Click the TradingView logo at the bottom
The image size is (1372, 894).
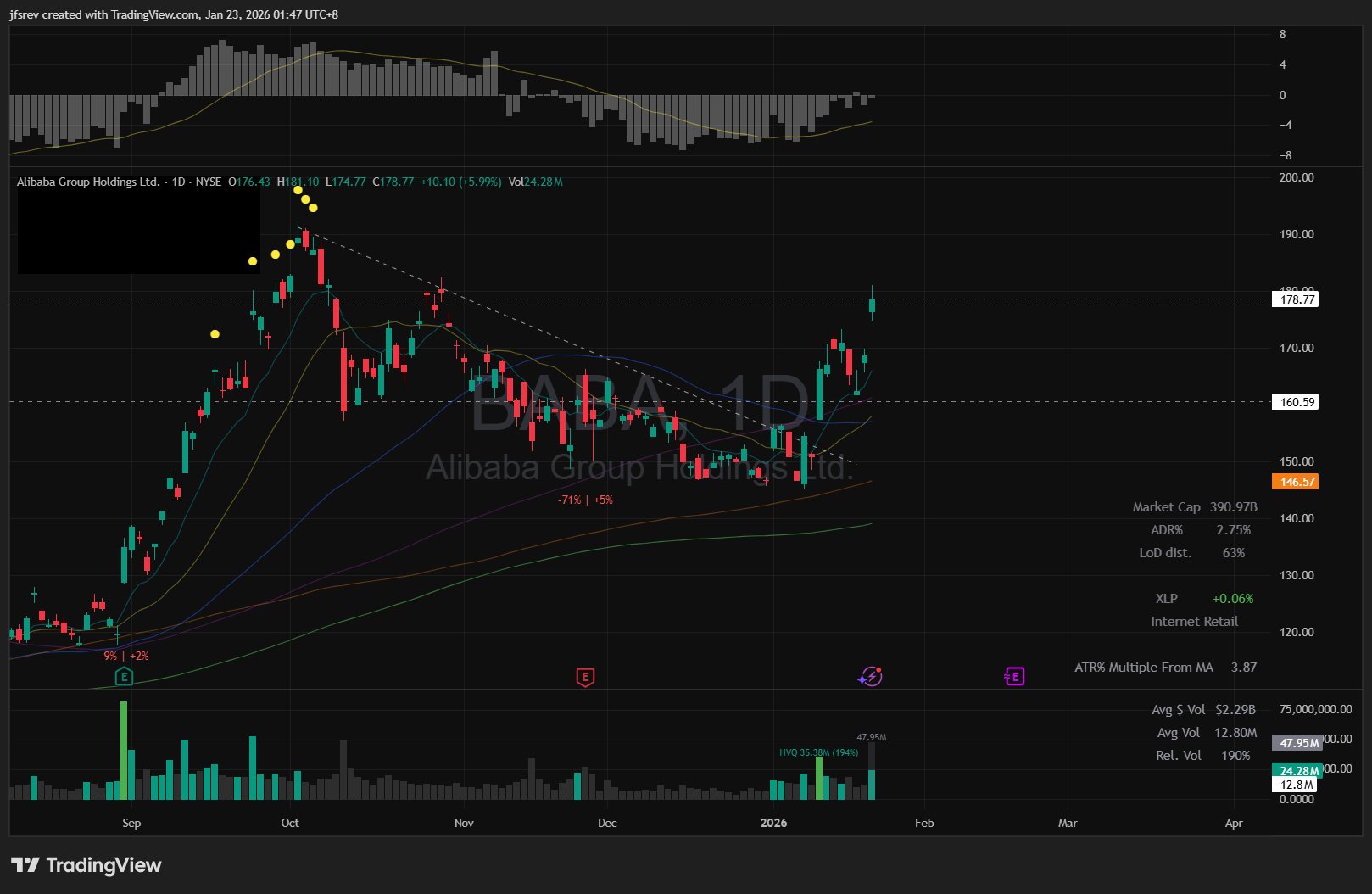coord(86,865)
